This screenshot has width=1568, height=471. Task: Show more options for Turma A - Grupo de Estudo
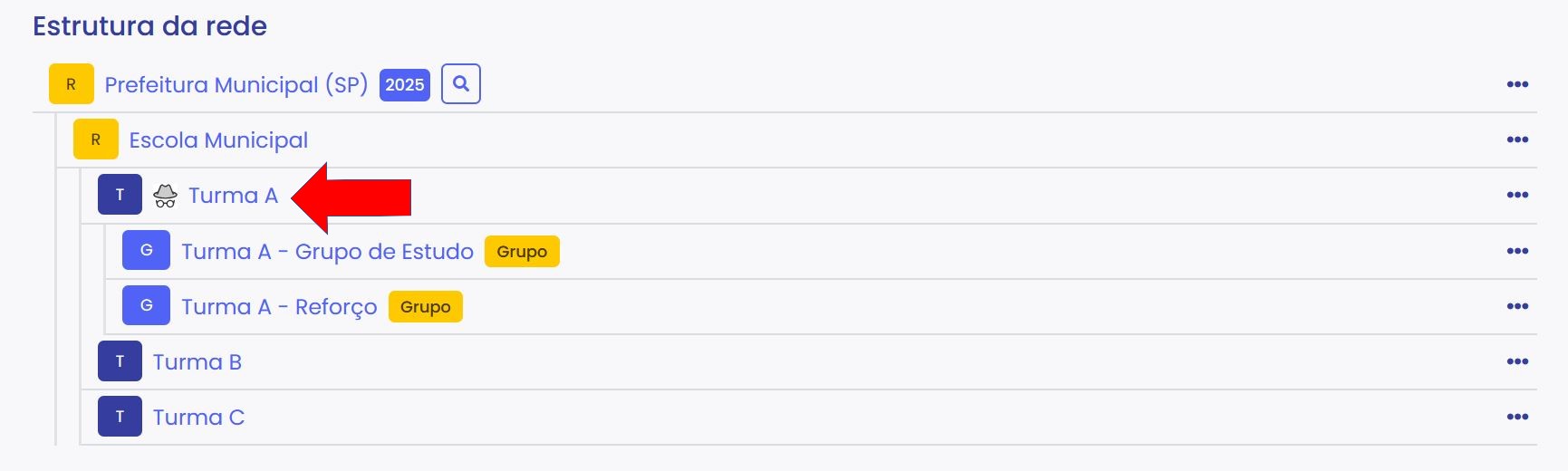[1517, 251]
